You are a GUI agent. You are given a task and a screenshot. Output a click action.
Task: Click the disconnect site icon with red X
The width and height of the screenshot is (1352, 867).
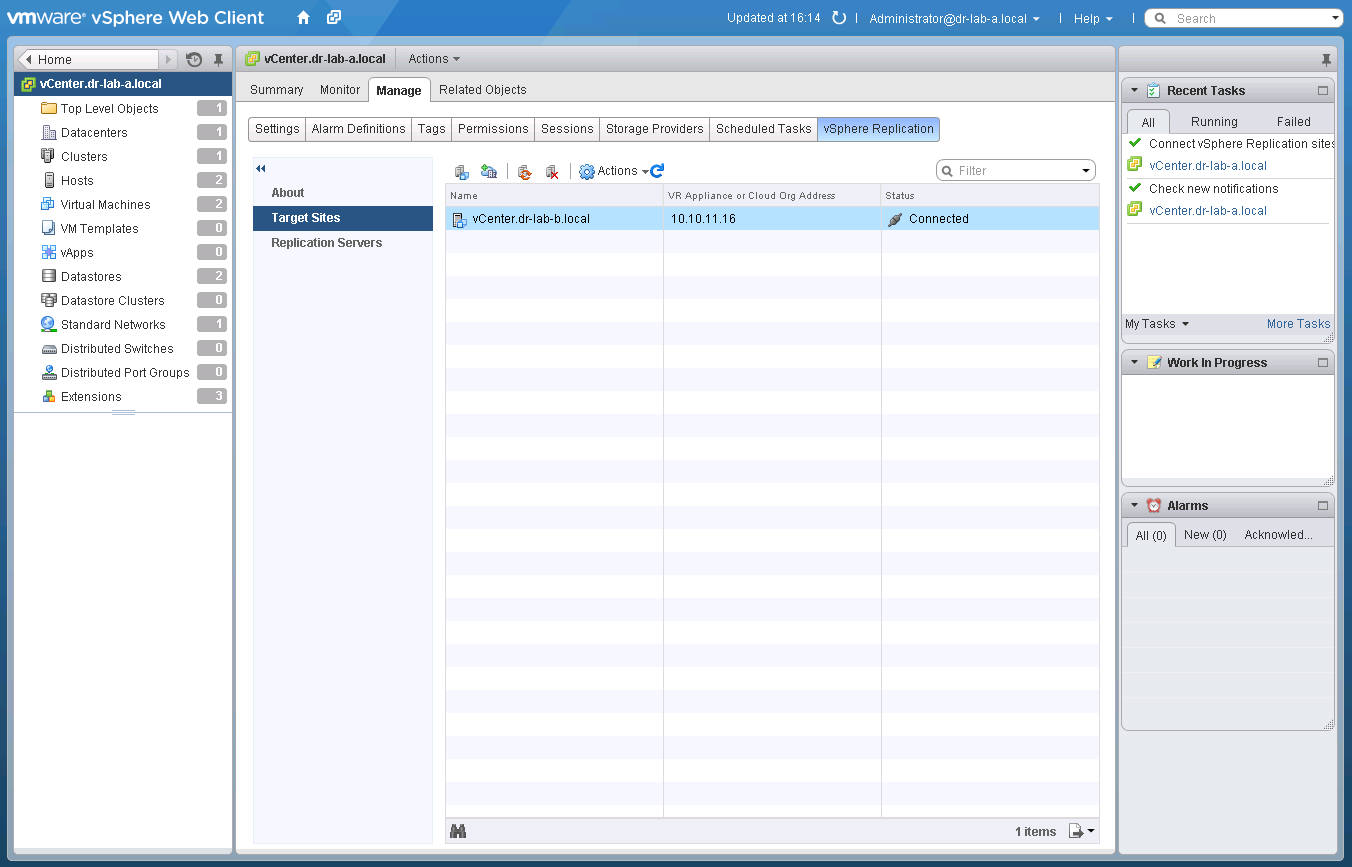point(551,171)
